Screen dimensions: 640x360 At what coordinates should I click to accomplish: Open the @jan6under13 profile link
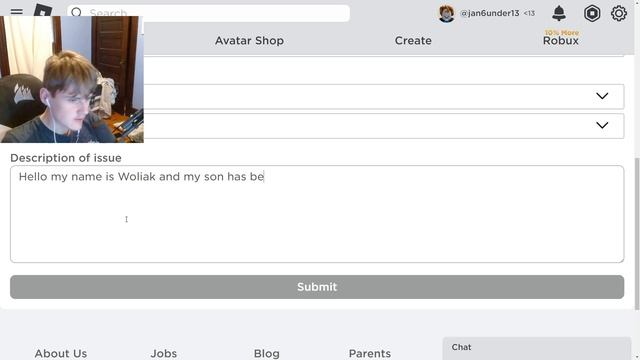pos(489,13)
